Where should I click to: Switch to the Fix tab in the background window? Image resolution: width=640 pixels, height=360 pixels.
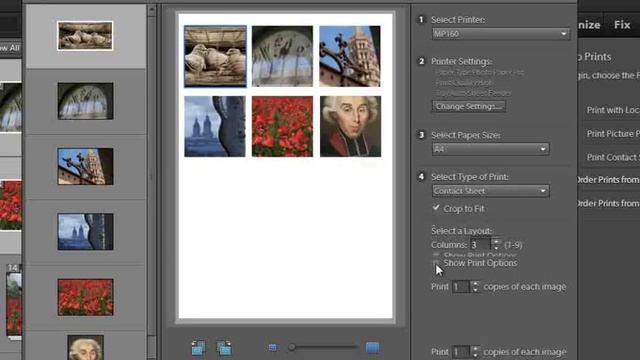coord(622,25)
